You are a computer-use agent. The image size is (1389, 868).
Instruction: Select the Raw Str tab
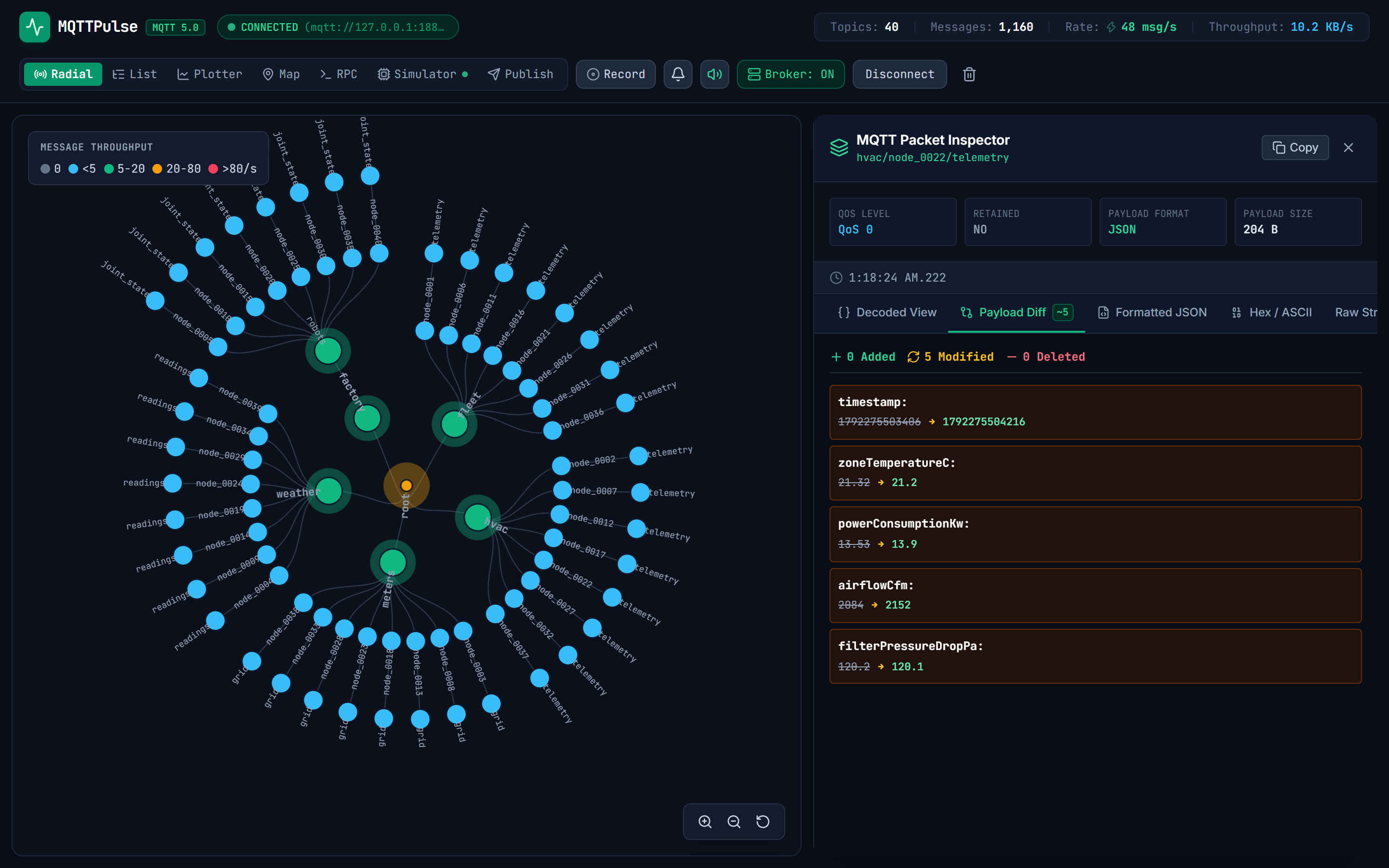point(1355,312)
